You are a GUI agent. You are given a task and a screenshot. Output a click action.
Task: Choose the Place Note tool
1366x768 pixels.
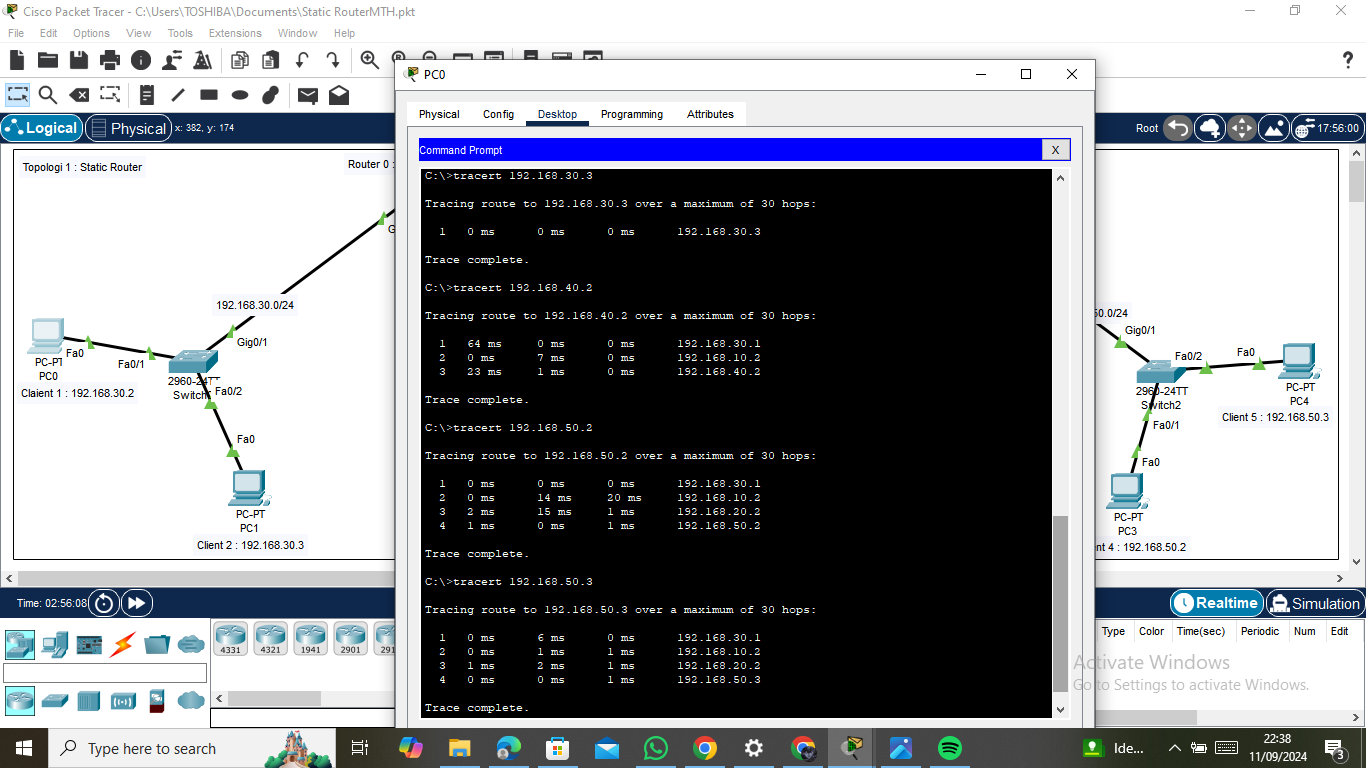pyautogui.click(x=147, y=95)
